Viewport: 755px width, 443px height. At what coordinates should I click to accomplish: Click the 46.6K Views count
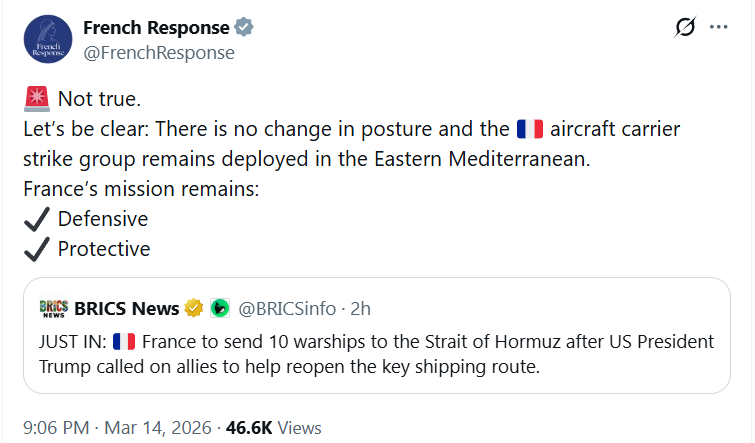(x=274, y=427)
